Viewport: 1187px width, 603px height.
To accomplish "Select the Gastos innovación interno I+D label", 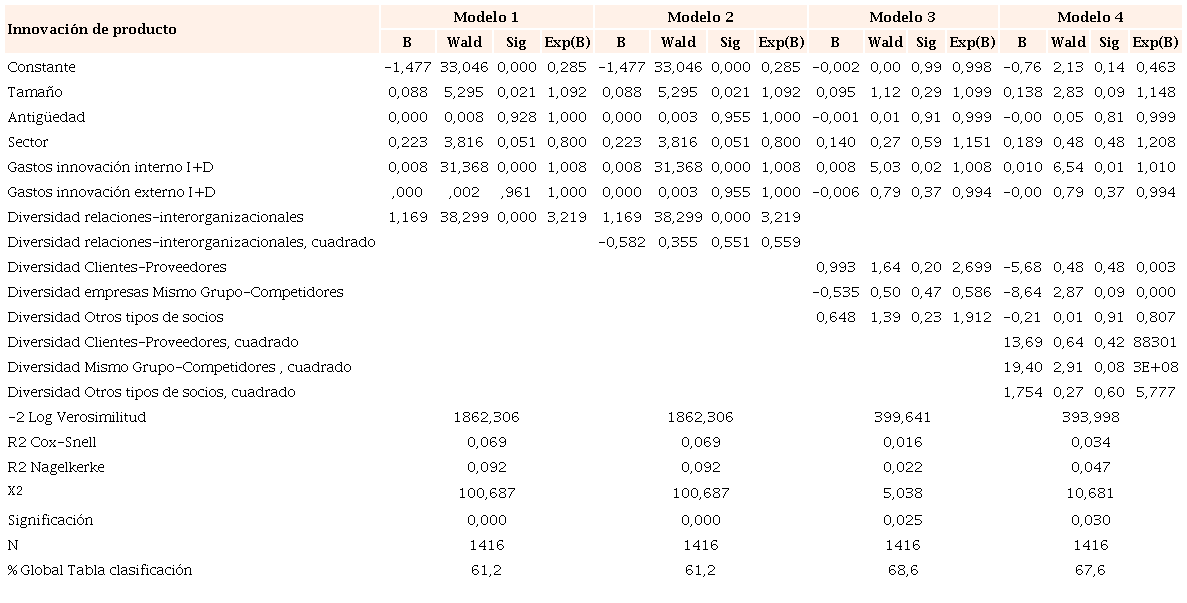I will [111, 167].
